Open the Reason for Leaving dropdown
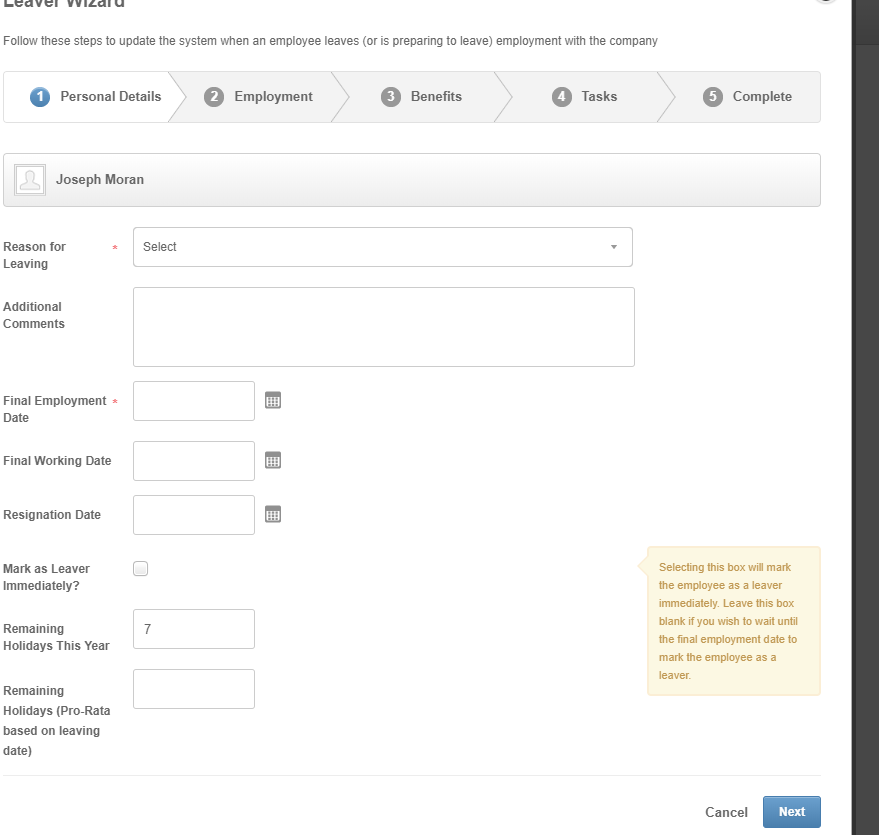Screen dimensions: 879x835 click(x=382, y=247)
